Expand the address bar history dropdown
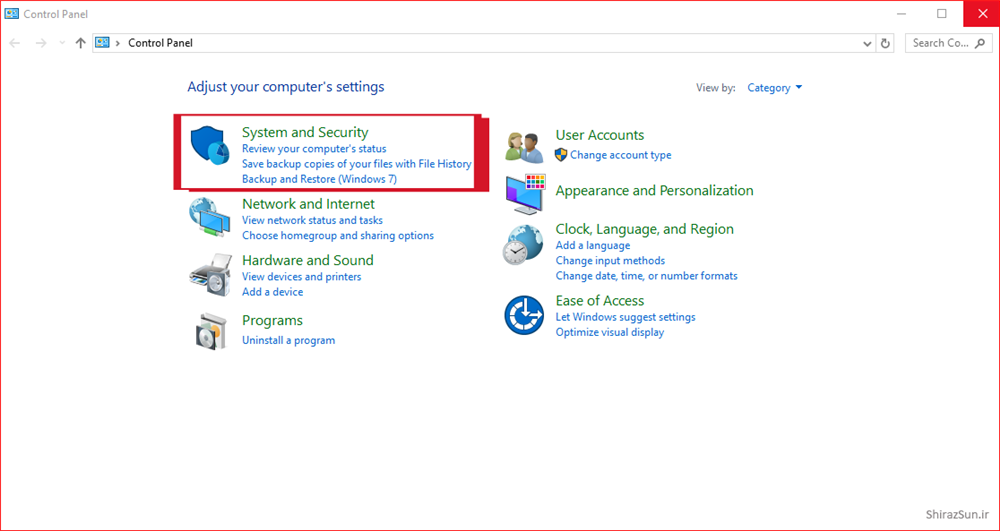 (867, 43)
